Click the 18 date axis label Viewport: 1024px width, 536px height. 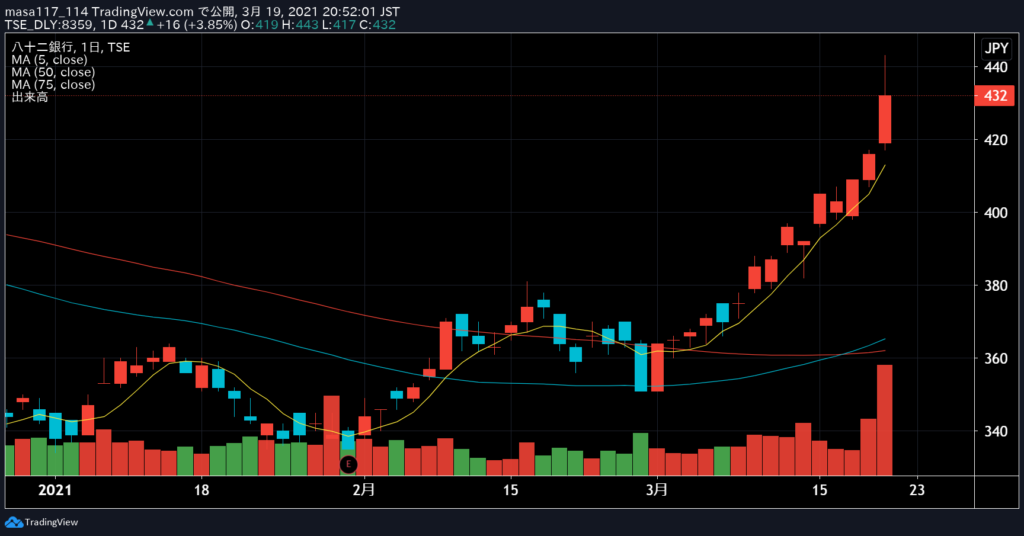tap(201, 490)
